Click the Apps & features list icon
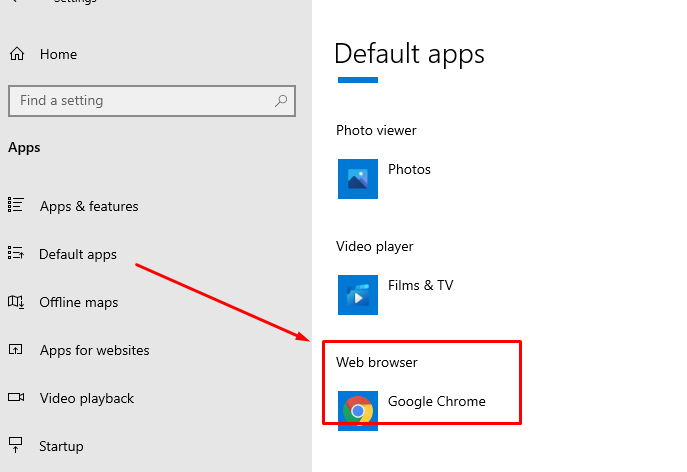 pyautogui.click(x=16, y=206)
